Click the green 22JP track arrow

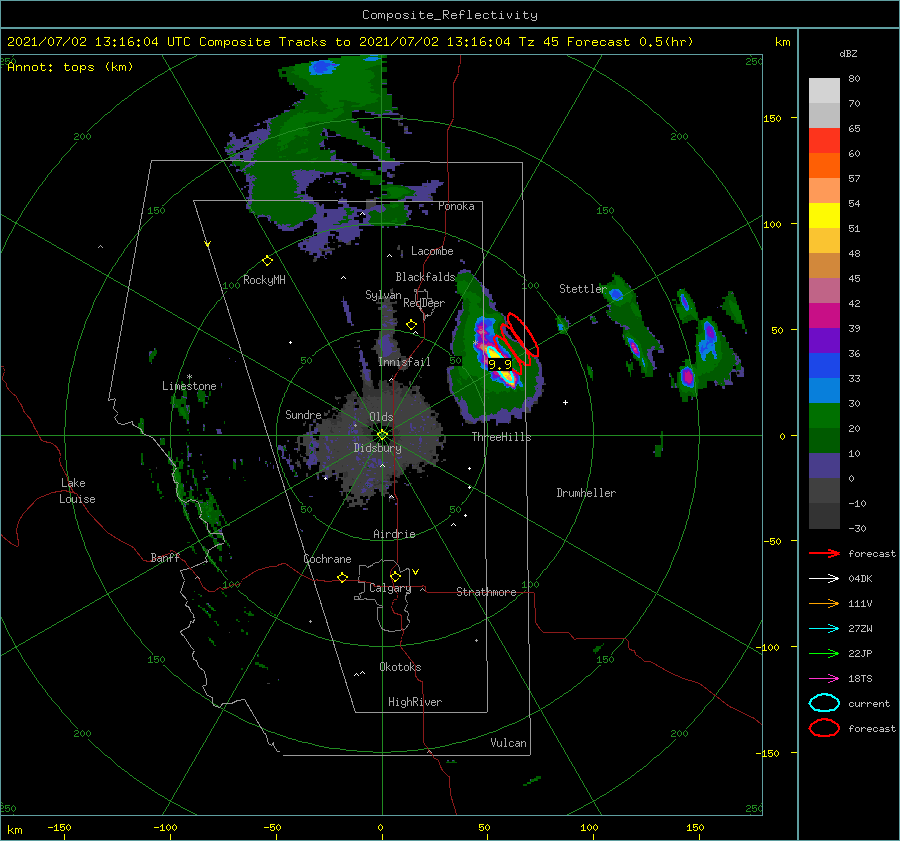(x=824, y=653)
